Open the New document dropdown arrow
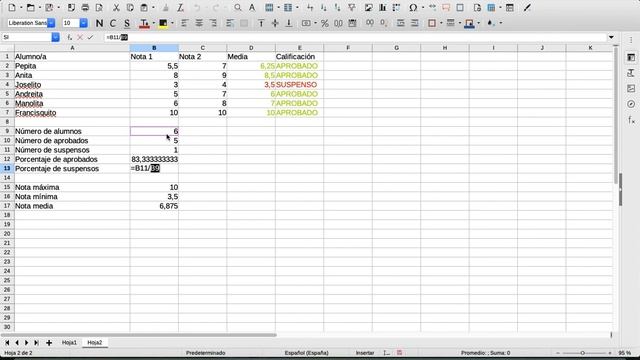This screenshot has height=360, width=640. (21, 8)
